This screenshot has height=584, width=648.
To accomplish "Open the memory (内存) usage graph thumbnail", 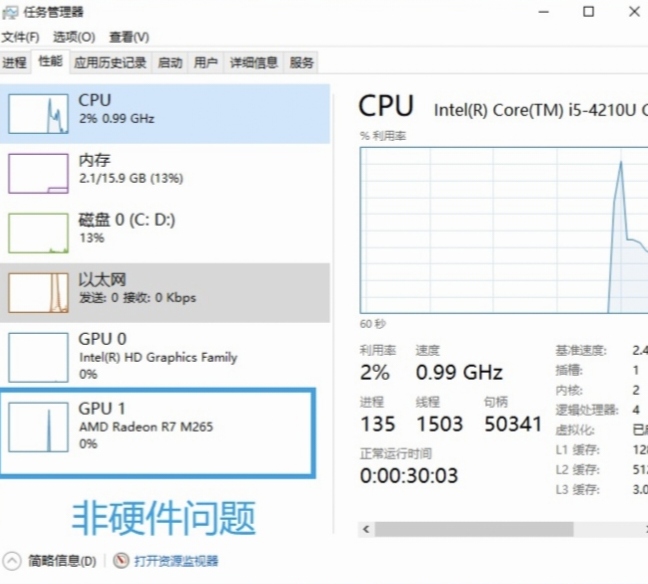I will (38, 174).
